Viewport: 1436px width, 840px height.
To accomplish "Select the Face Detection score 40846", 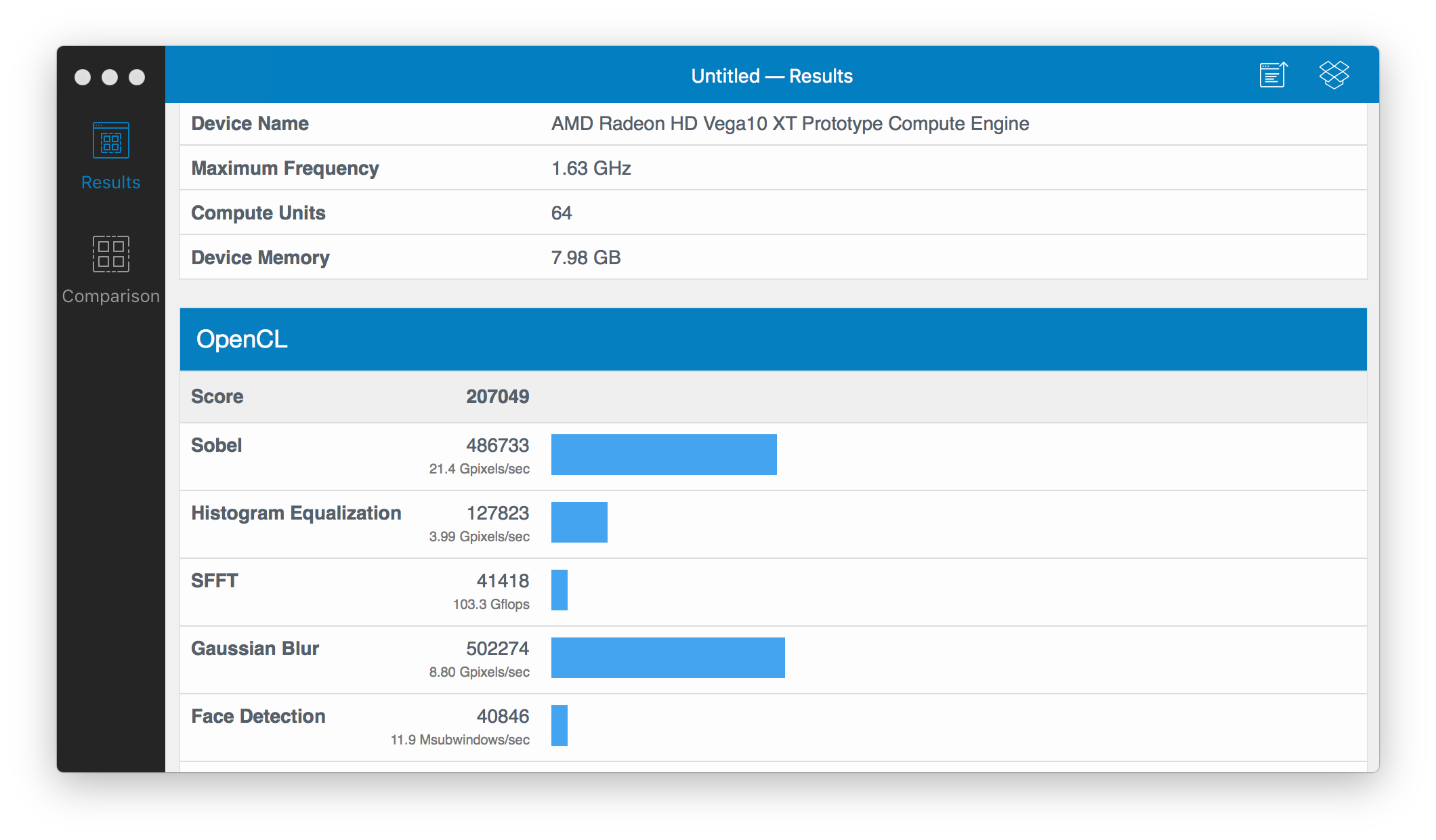I will tap(503, 716).
